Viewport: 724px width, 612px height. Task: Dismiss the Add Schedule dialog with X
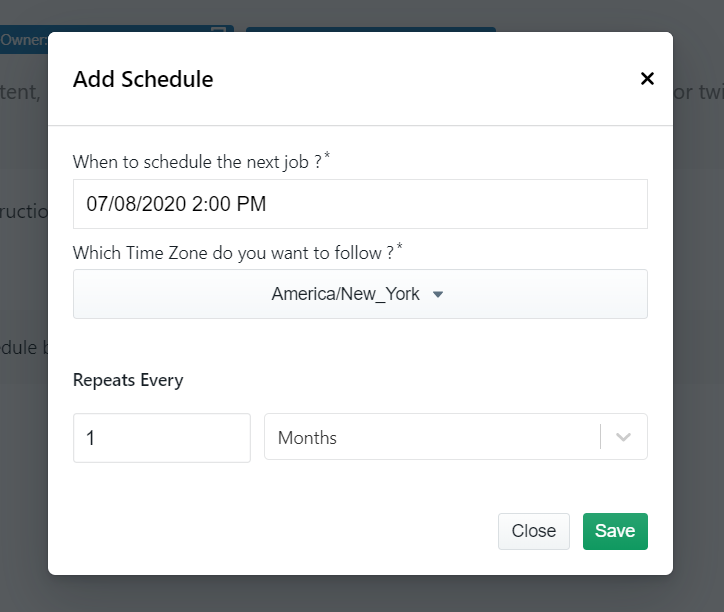click(647, 79)
